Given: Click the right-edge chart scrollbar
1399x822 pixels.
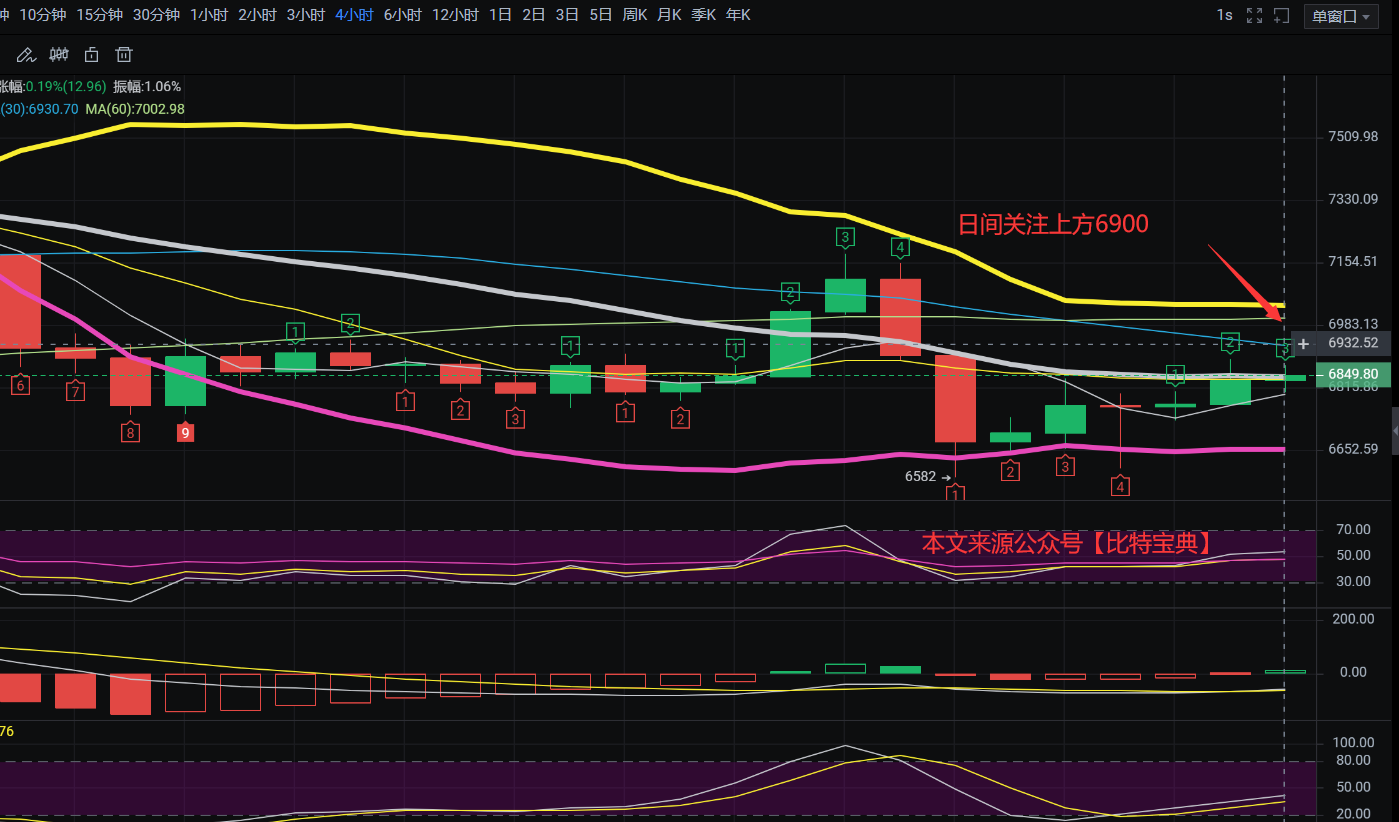Looking at the screenshot, I should (1393, 430).
